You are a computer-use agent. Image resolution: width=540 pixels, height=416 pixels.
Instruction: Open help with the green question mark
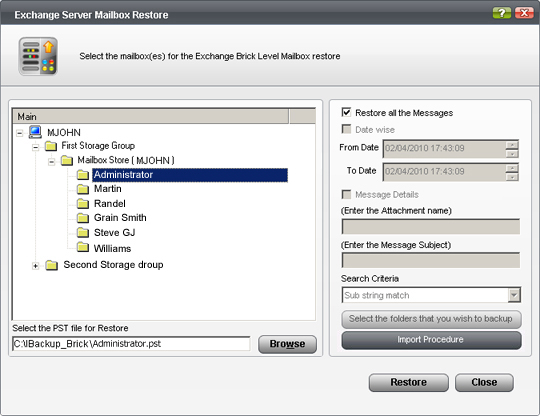(502, 13)
